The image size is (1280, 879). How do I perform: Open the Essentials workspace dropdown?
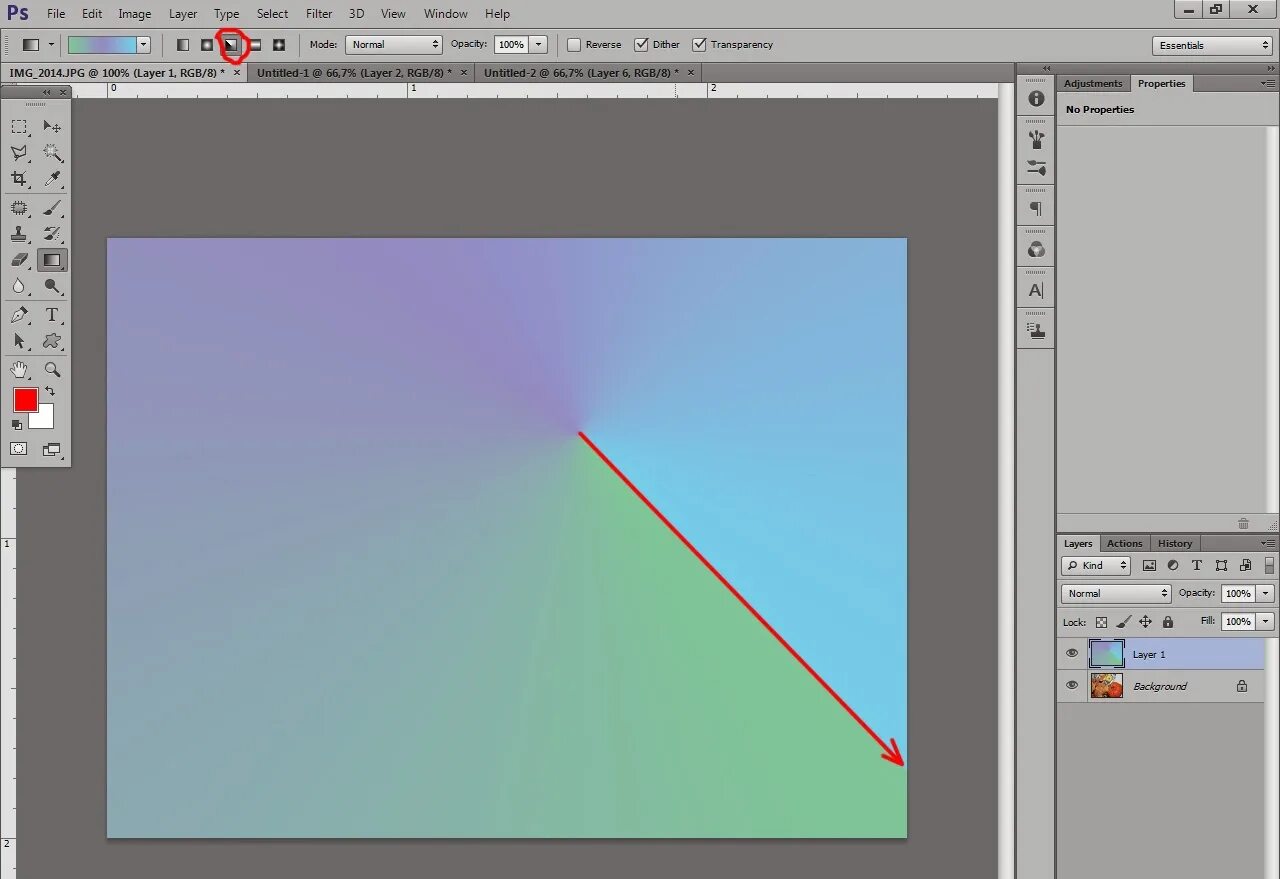1212,46
